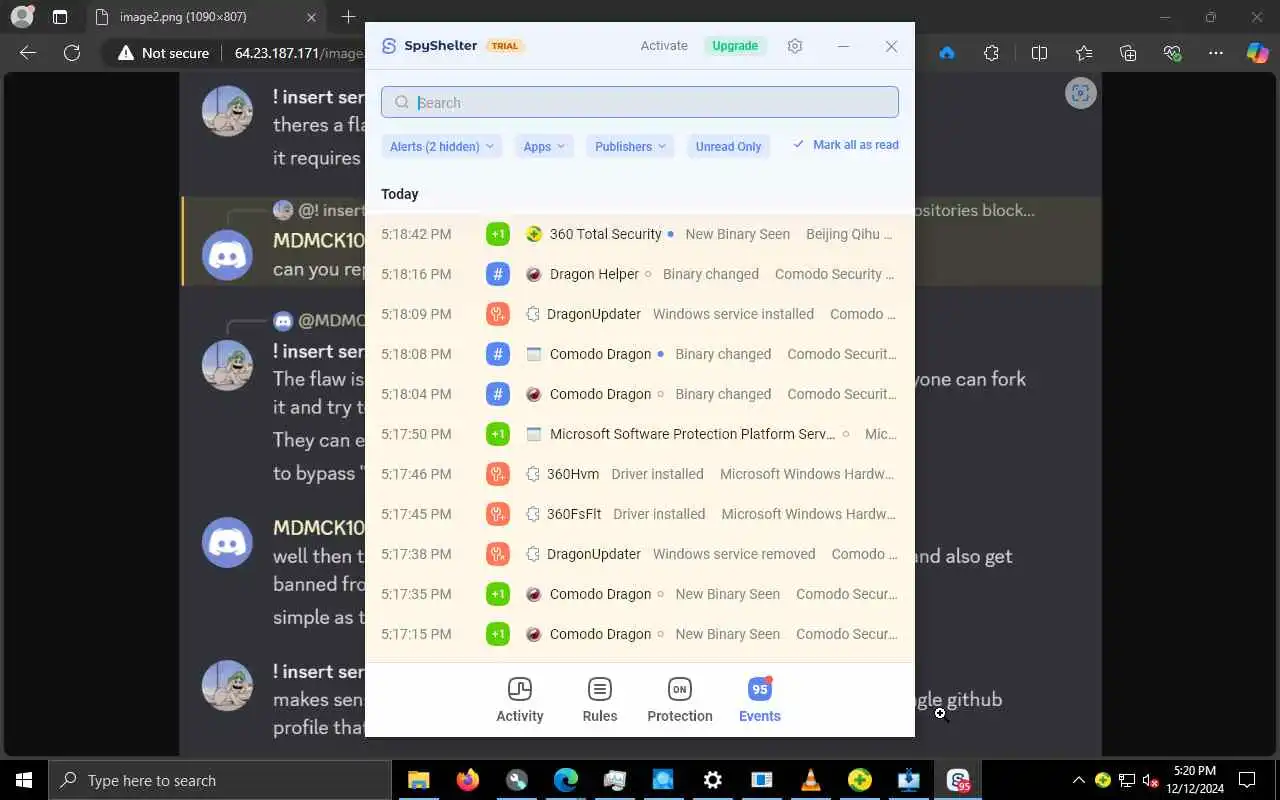Click the orange badge on 5:18:09 PM DragonUpdater row

click(x=498, y=314)
